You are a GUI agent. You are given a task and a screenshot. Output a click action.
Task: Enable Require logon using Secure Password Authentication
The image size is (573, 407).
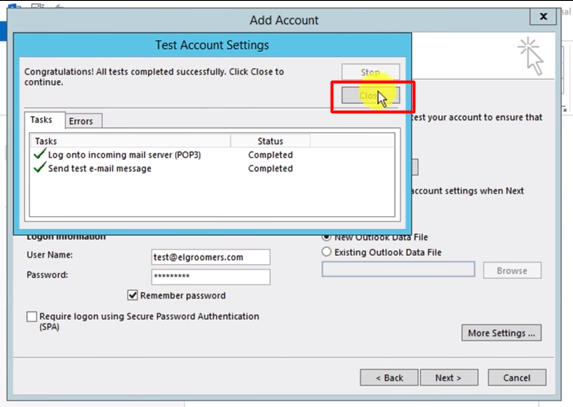pyautogui.click(x=32, y=316)
